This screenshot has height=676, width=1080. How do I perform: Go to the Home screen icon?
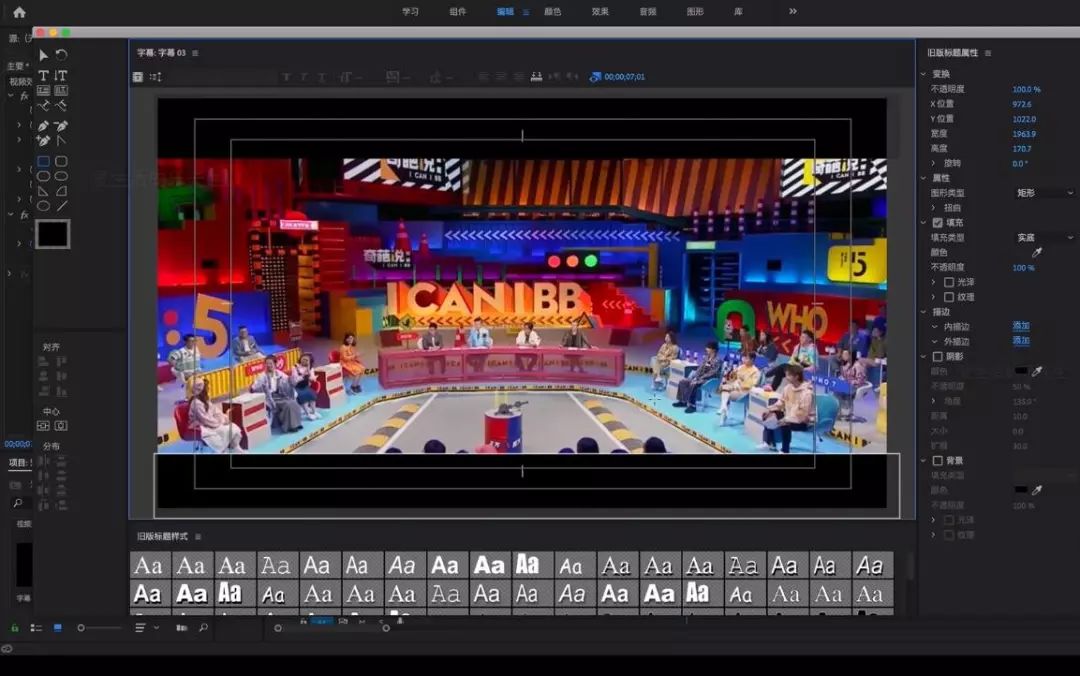pos(19,12)
